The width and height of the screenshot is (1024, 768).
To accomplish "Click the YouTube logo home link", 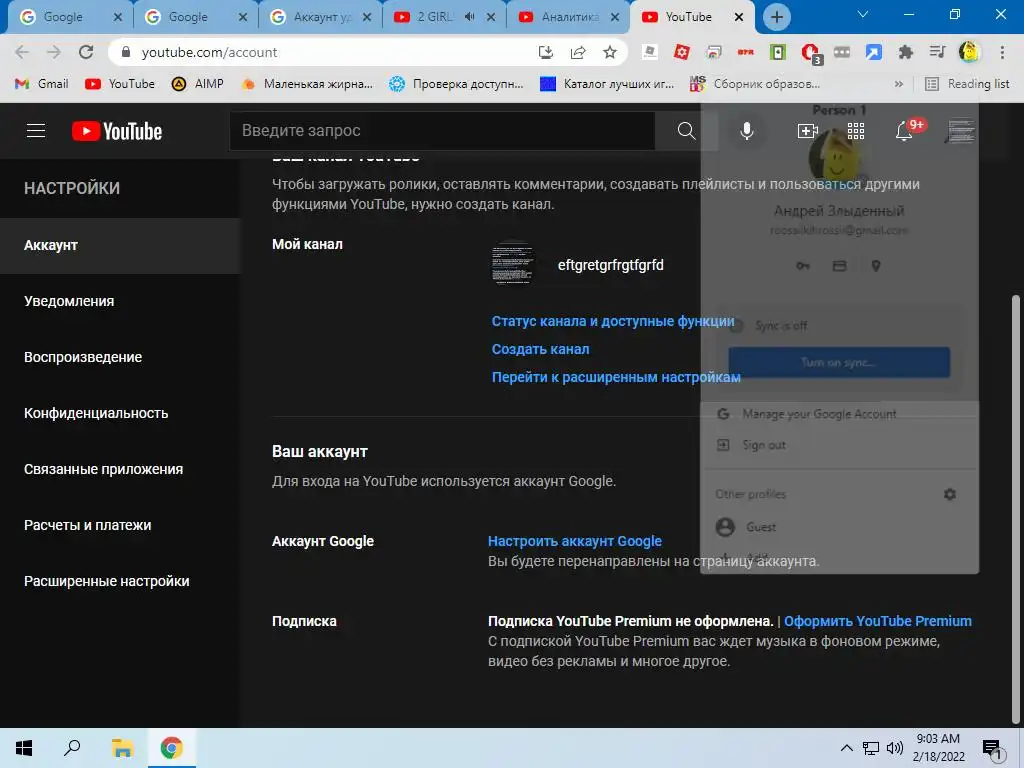I will coord(117,131).
